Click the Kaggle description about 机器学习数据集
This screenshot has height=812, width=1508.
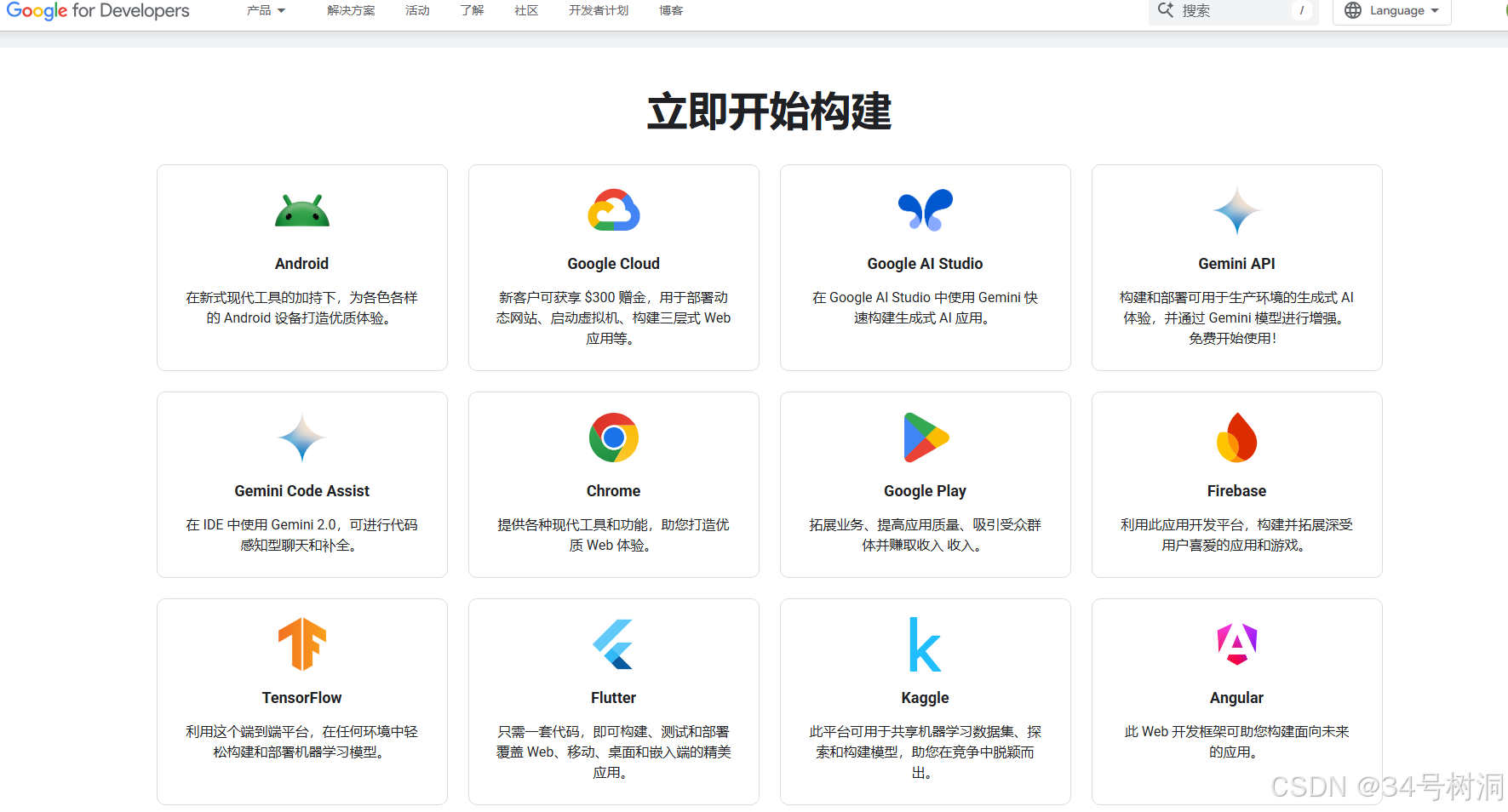click(925, 752)
